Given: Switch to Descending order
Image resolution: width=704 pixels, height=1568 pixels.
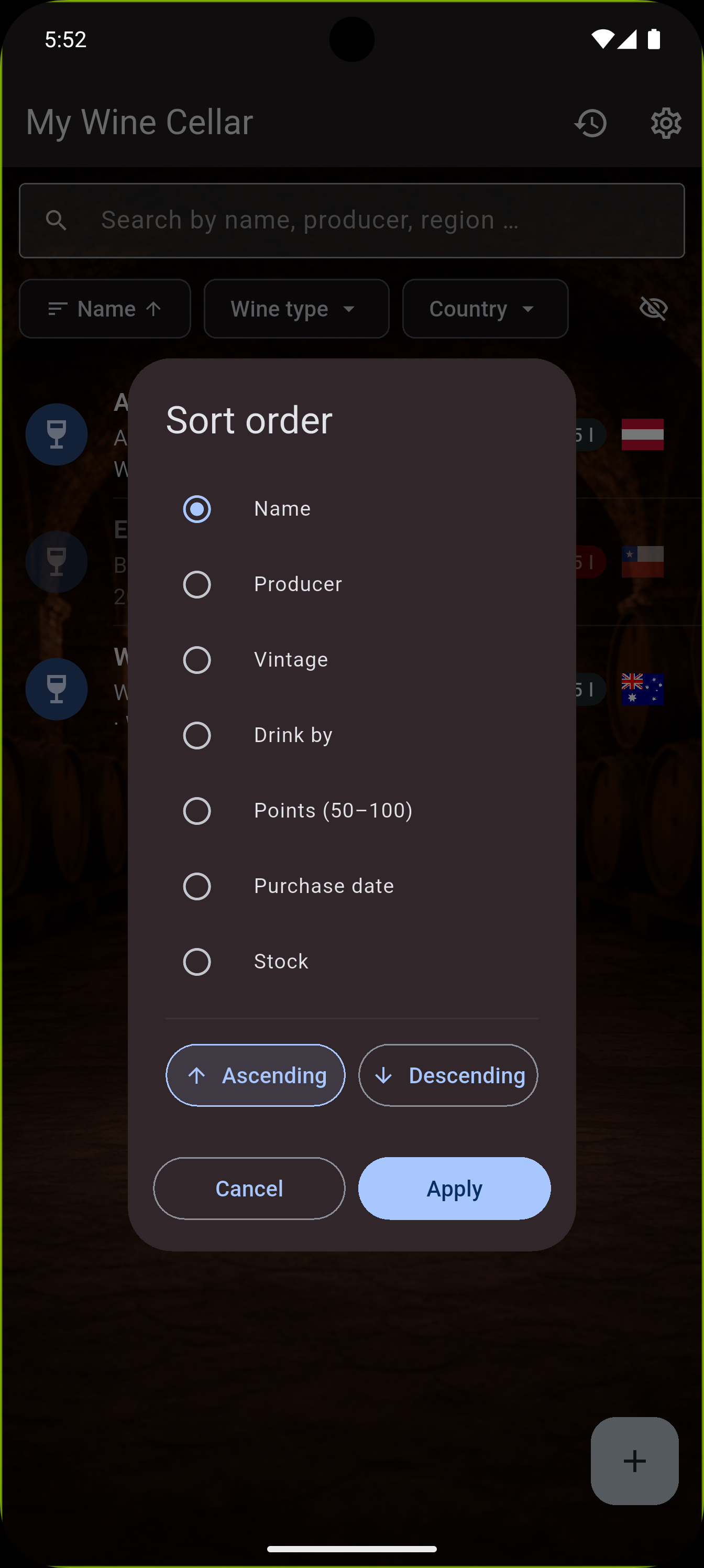Looking at the screenshot, I should tap(448, 1075).
